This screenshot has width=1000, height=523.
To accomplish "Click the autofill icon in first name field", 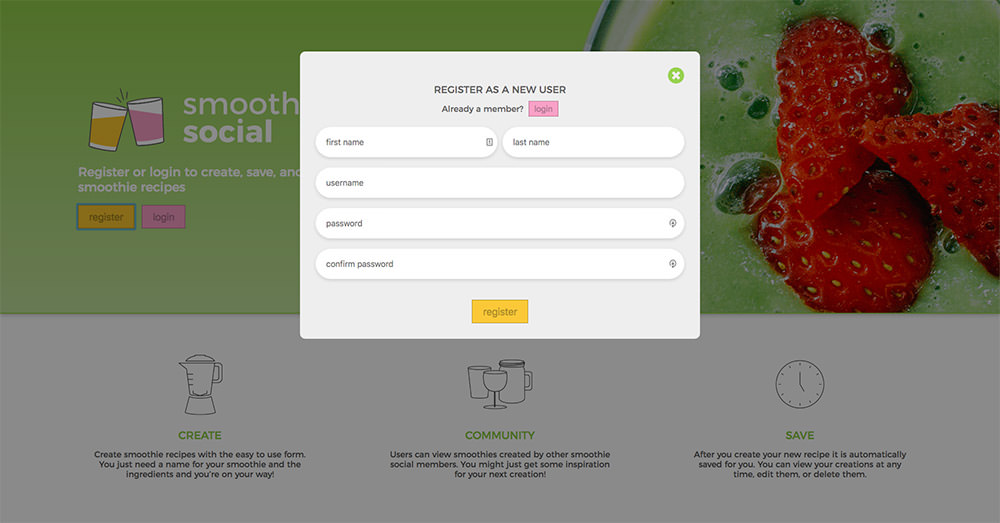I will pos(489,142).
